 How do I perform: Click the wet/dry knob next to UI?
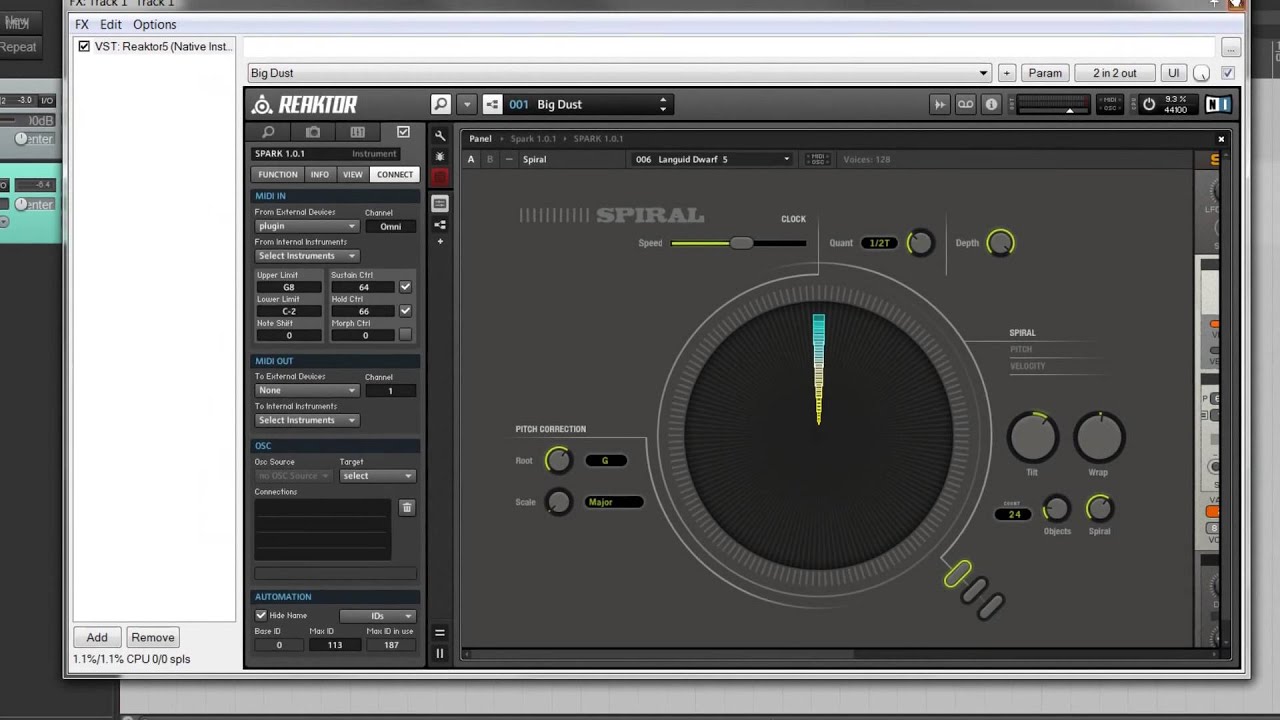tap(1201, 73)
